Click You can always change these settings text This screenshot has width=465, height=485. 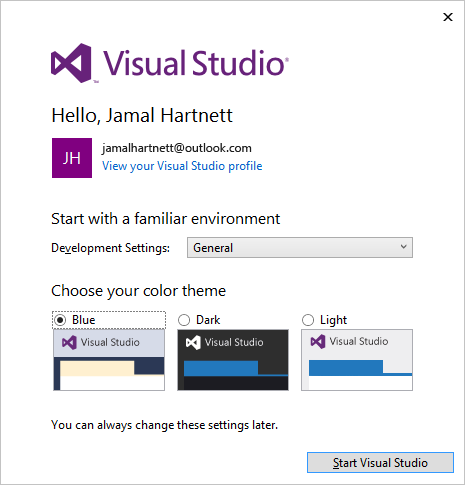(x=164, y=425)
